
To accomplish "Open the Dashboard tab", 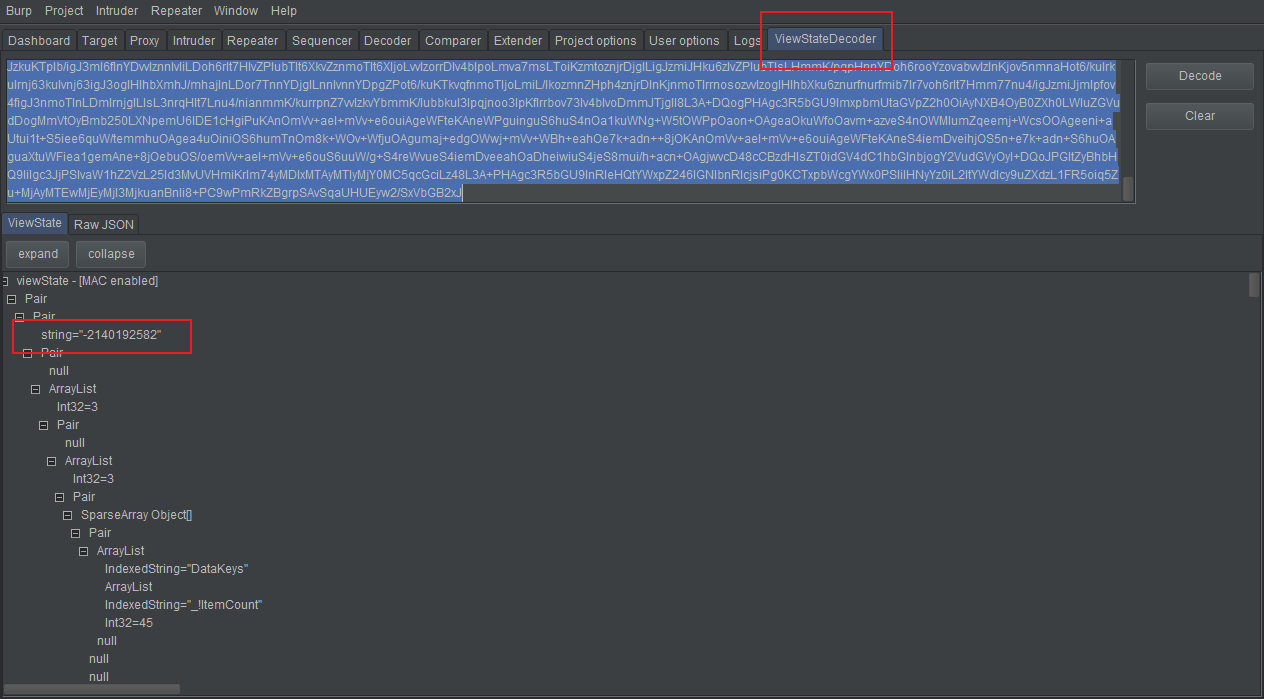I will (x=38, y=40).
